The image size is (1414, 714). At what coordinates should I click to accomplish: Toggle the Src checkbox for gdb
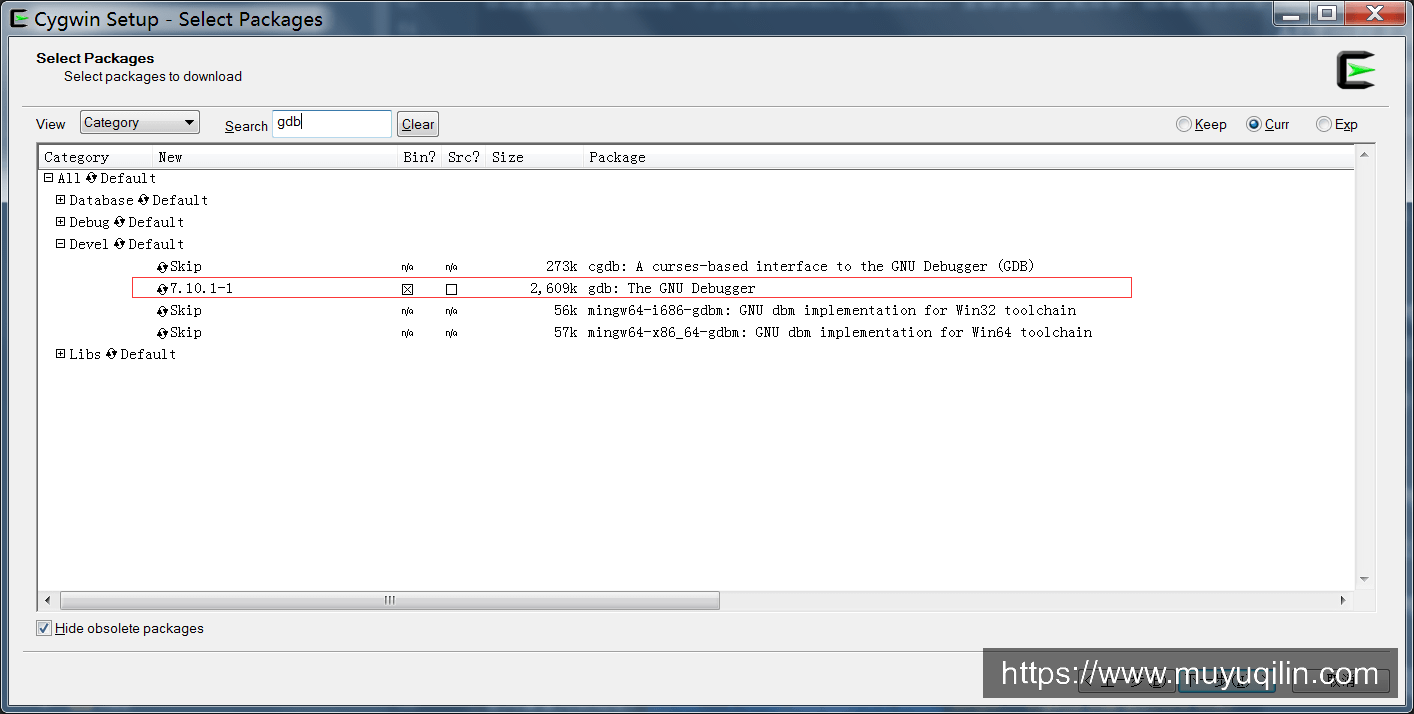(451, 289)
